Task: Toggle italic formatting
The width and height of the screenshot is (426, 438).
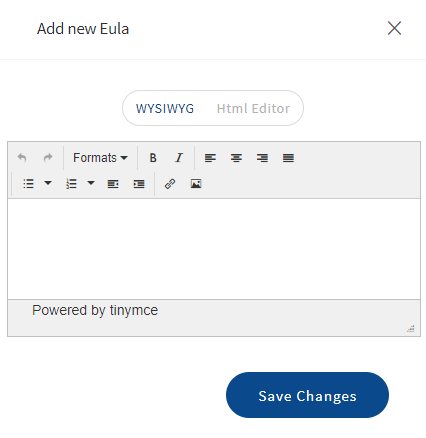Action: [x=179, y=158]
